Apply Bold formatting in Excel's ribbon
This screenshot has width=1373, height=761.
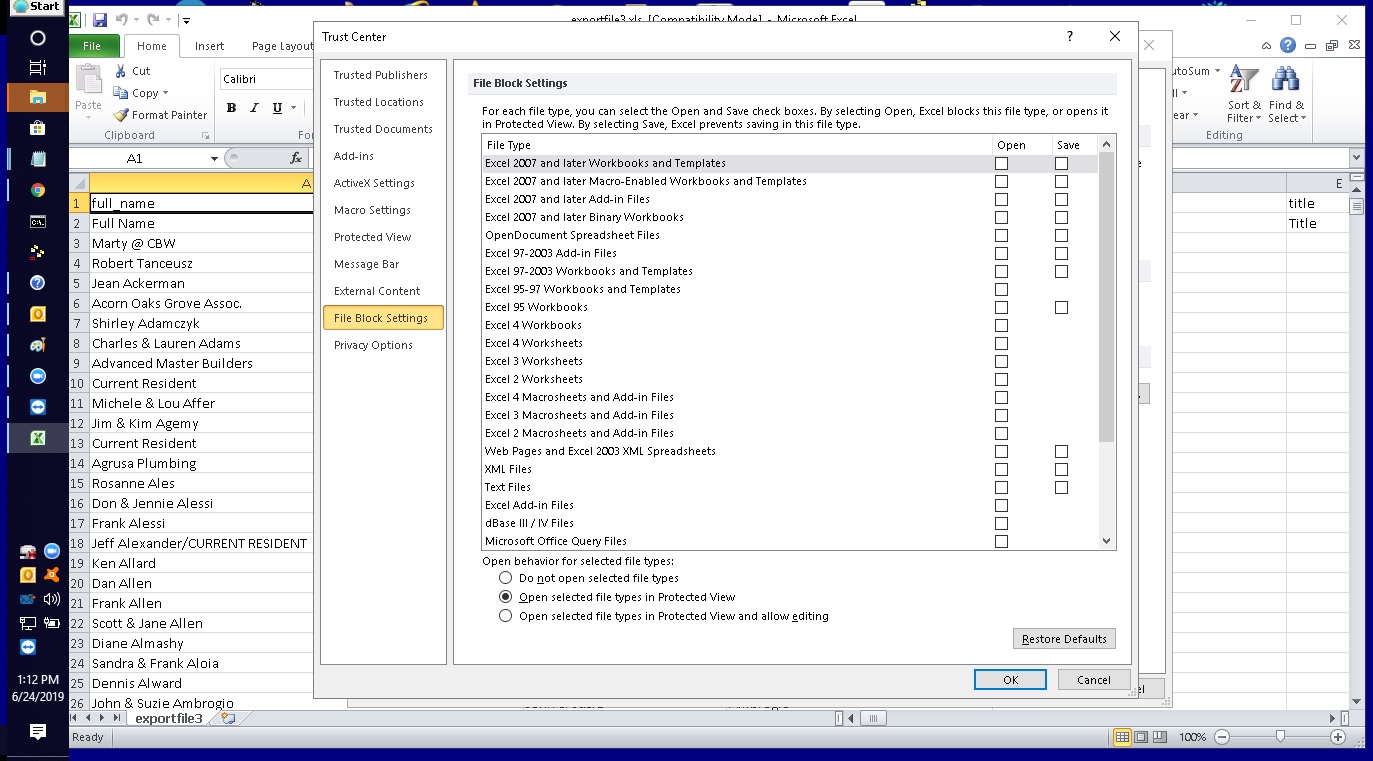point(231,108)
